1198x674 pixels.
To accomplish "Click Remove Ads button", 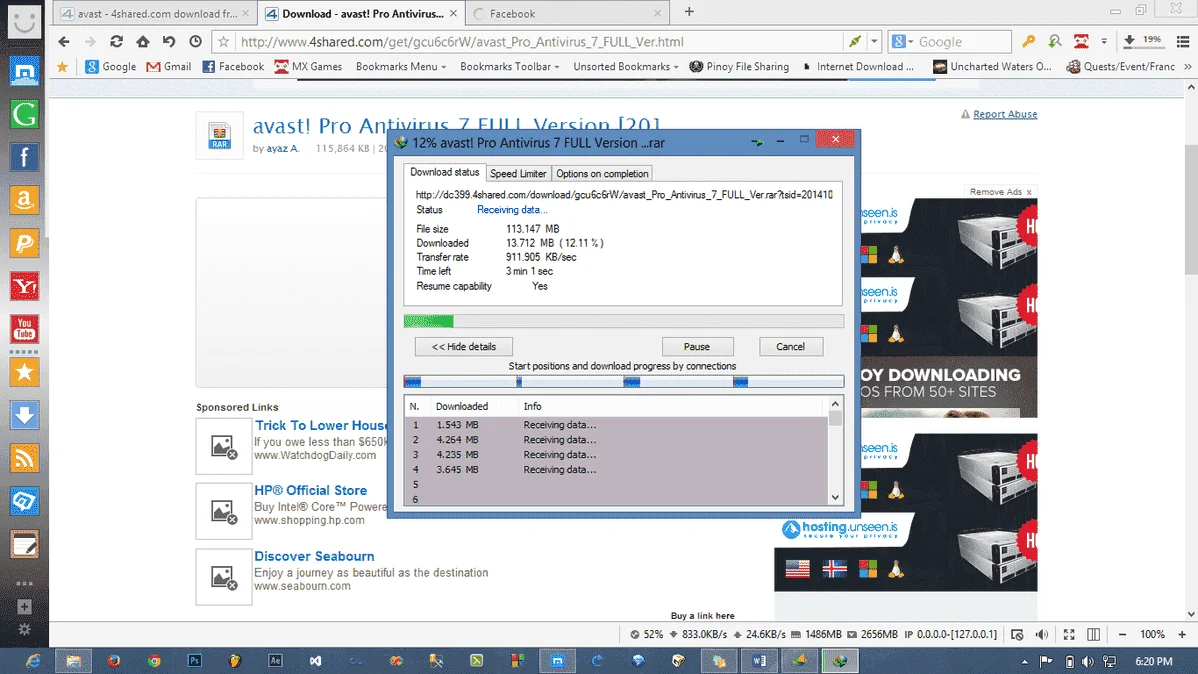I will (x=1000, y=192).
